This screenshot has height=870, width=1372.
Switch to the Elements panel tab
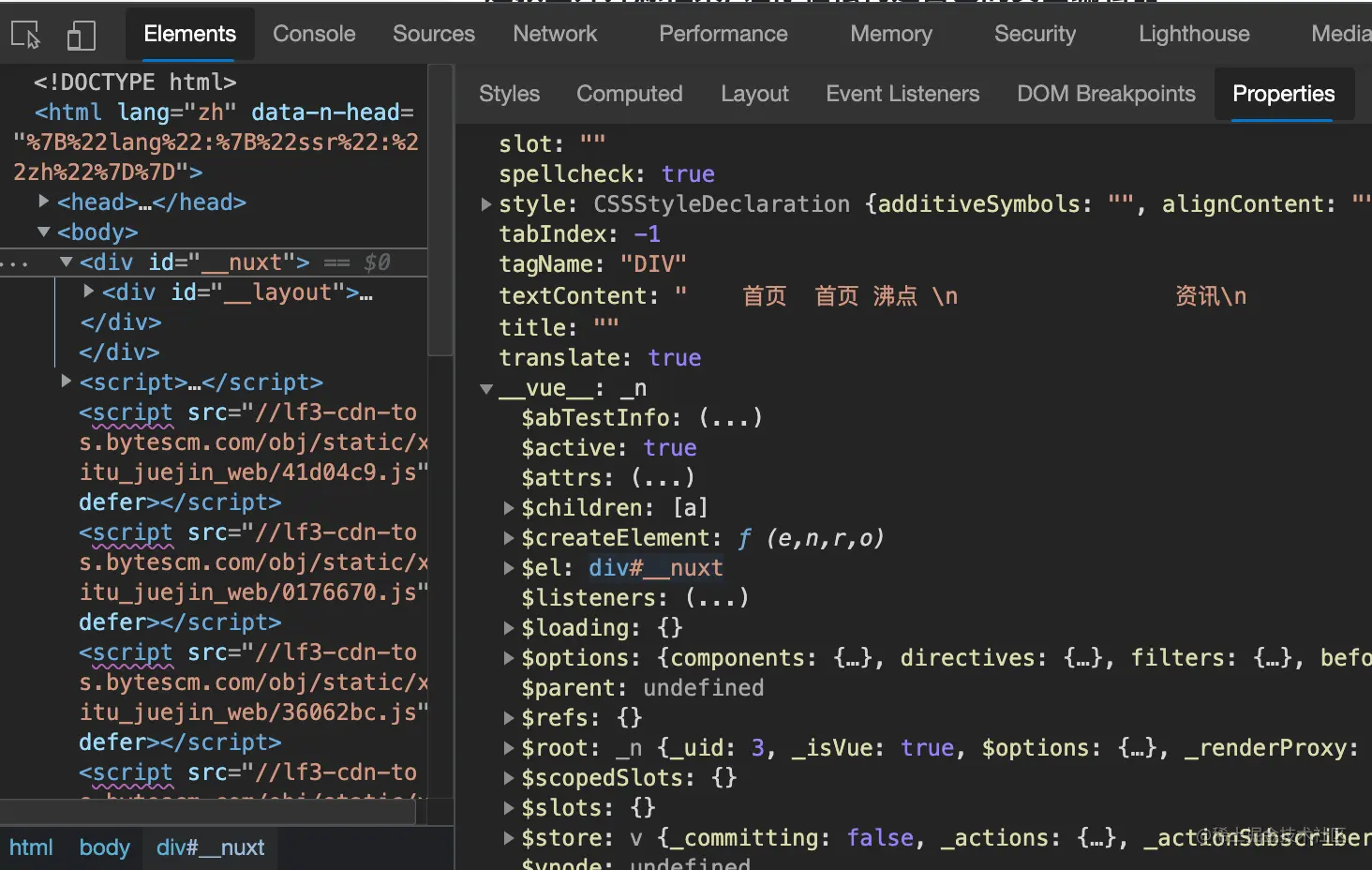pos(189,34)
